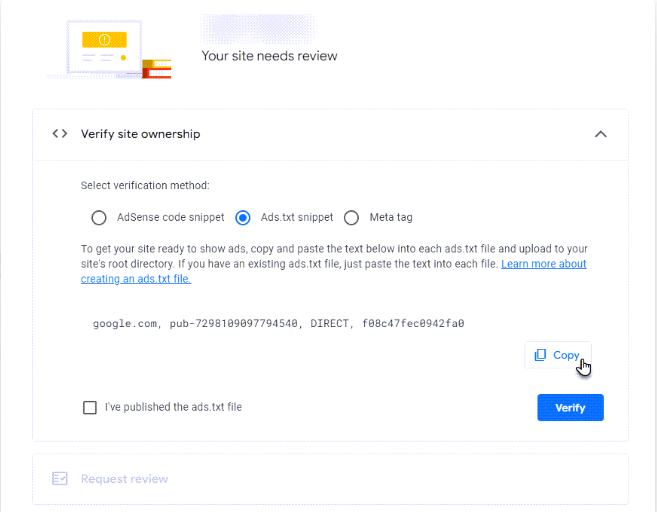Click the blurred site name at top
The image size is (657, 512).
tap(258, 25)
